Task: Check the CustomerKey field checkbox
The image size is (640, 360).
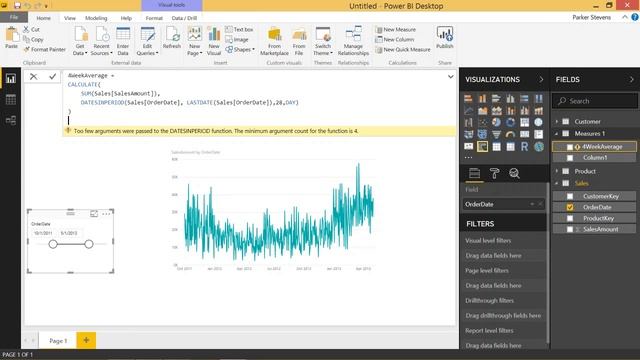Action: pos(570,196)
